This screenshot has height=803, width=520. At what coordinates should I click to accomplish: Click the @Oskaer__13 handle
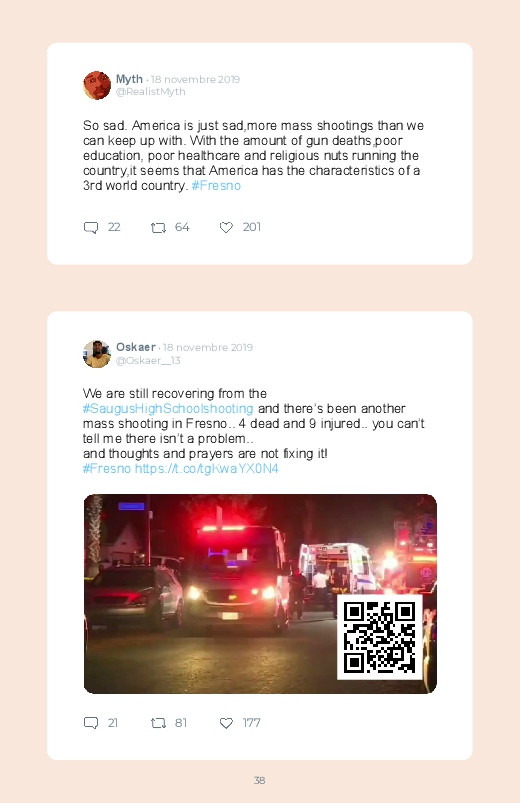point(148,361)
